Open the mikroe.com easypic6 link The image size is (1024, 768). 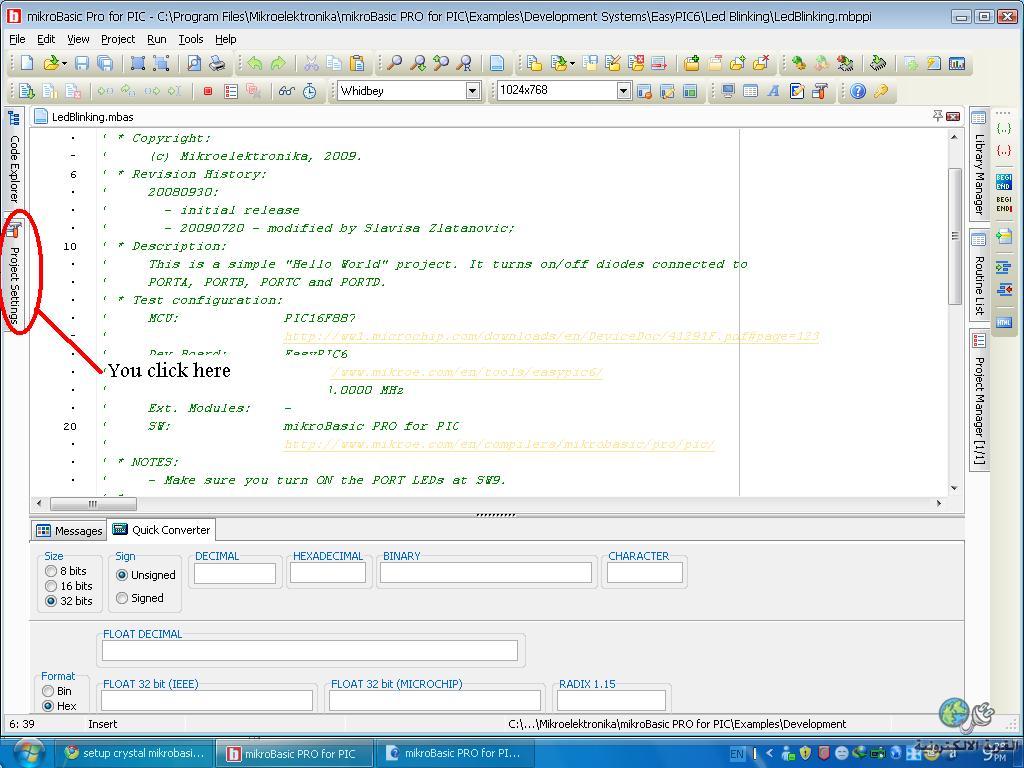(x=467, y=372)
